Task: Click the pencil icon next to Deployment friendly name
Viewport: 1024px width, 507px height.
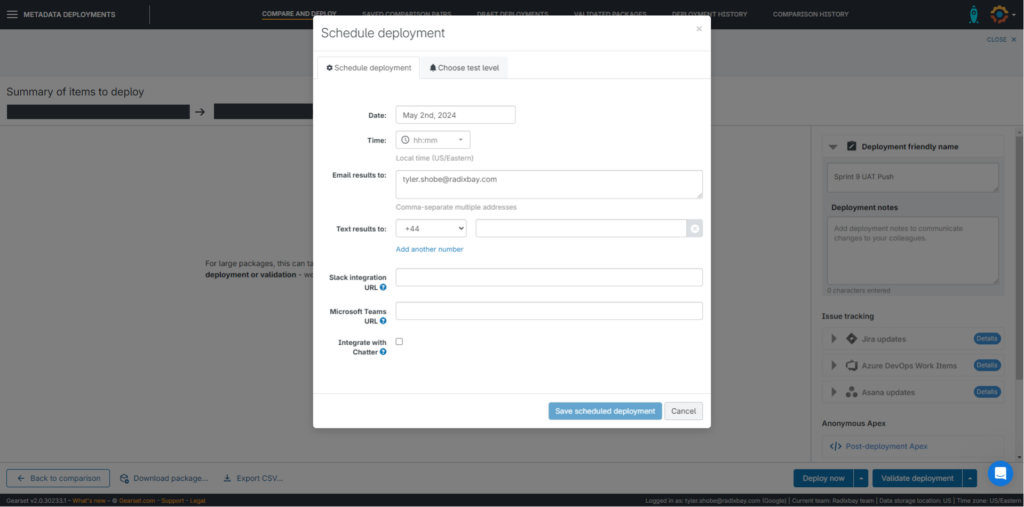Action: [851, 146]
